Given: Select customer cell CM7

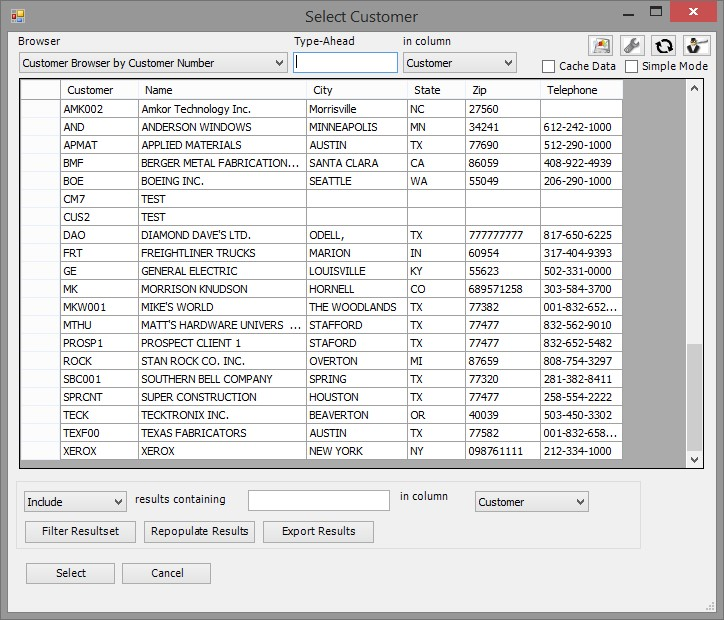Looking at the screenshot, I should pos(99,199).
